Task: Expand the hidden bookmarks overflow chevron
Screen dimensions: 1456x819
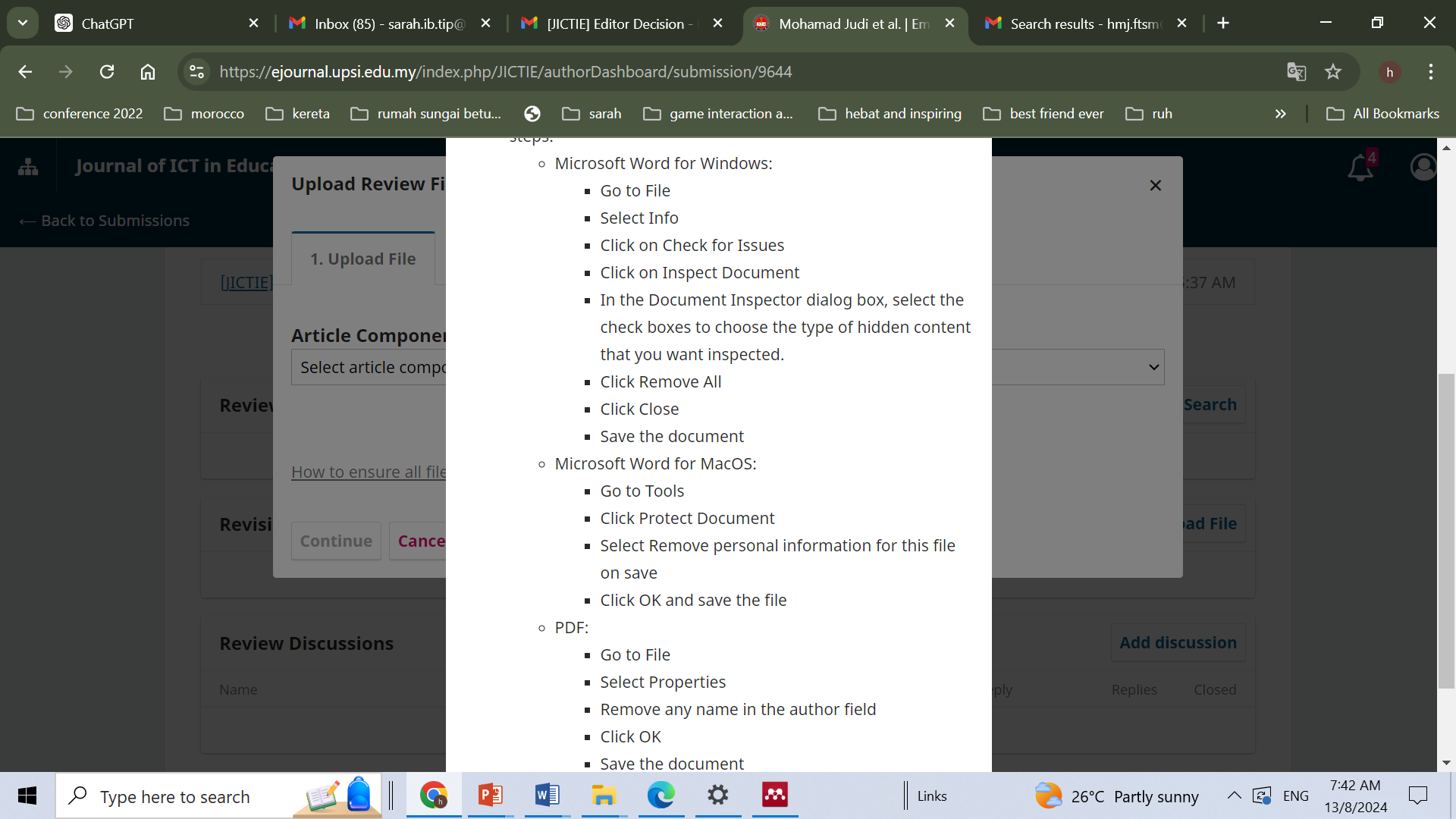Action: tap(1280, 114)
